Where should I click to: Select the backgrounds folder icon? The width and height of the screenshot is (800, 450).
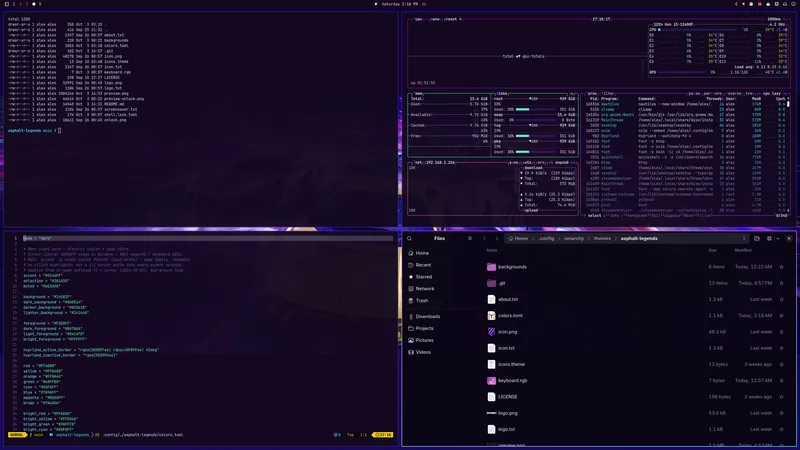click(x=491, y=267)
